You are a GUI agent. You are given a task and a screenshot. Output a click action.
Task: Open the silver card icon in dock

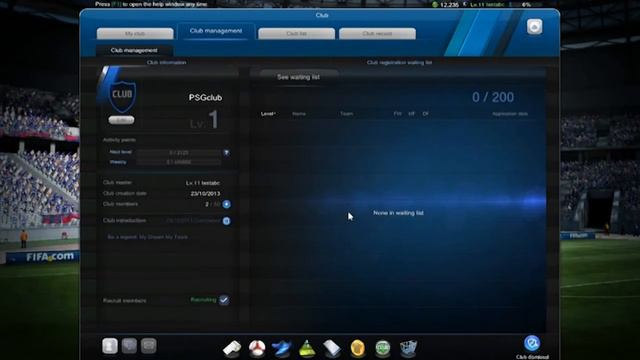[332, 349]
